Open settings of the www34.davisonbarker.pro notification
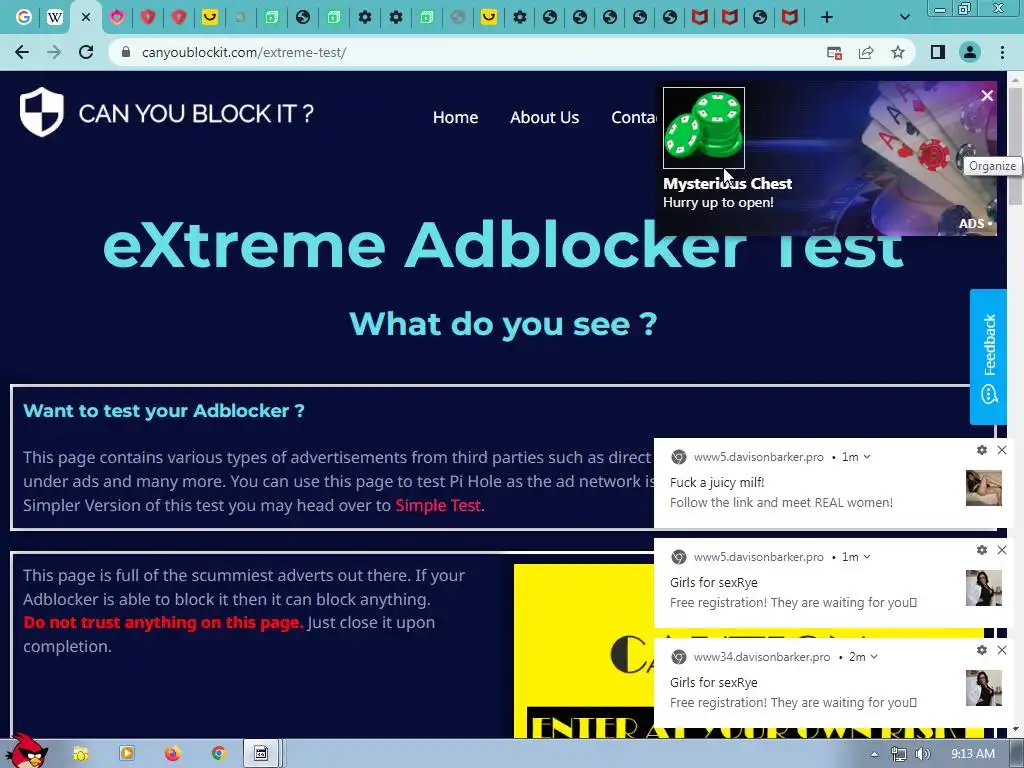This screenshot has height=768, width=1024. point(982,650)
